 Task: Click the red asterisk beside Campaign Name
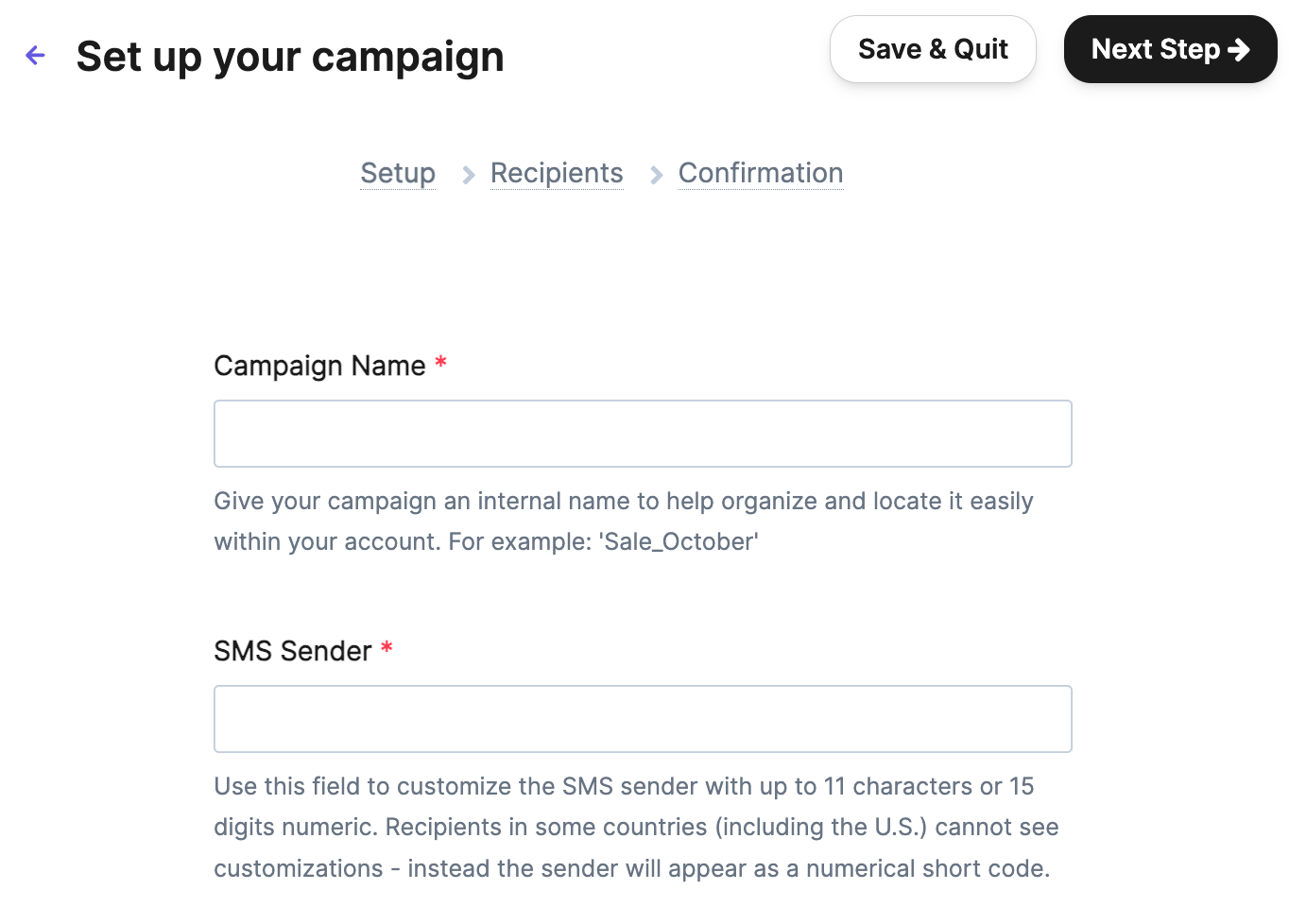[440, 363]
